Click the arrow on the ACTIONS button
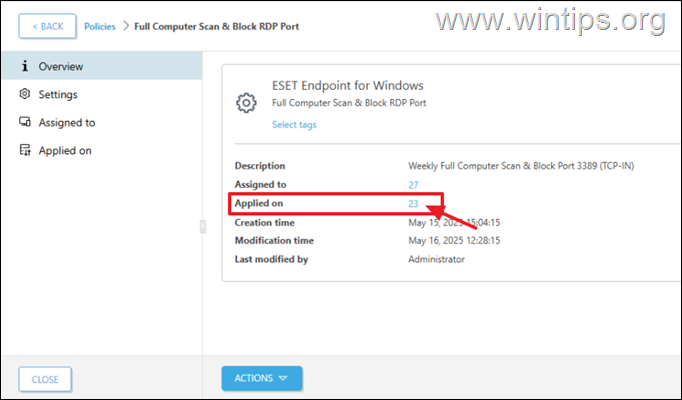 pyautogui.click(x=284, y=379)
